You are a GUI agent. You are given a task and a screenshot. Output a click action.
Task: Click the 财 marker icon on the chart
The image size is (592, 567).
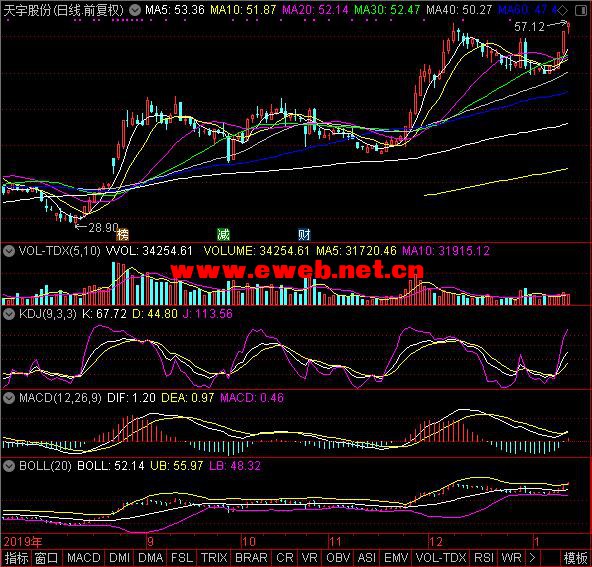(304, 234)
